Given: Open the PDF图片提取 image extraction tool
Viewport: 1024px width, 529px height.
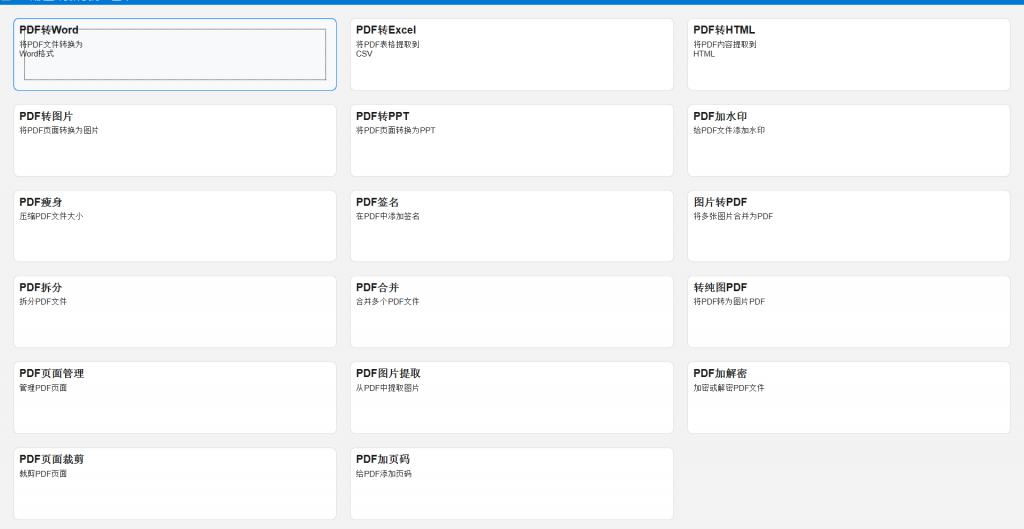Looking at the screenshot, I should coord(511,397).
